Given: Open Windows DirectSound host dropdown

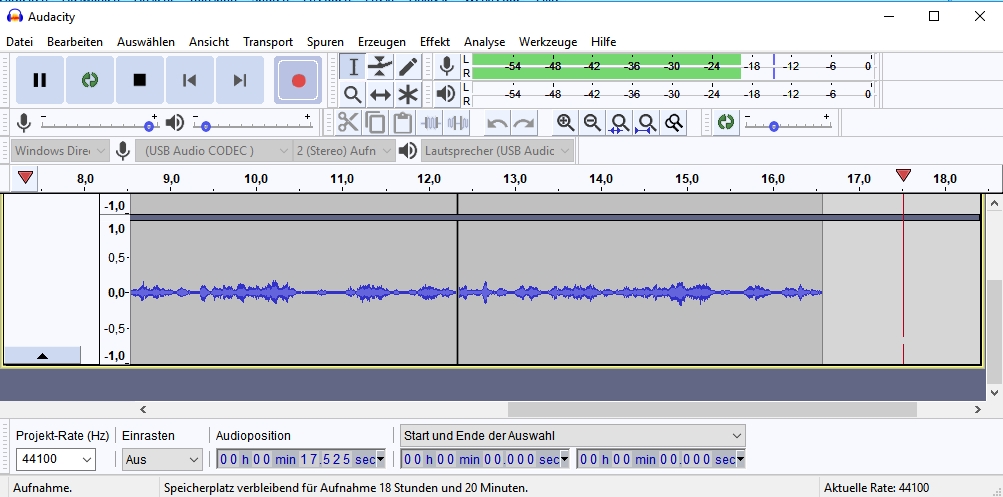Looking at the screenshot, I should [60, 151].
